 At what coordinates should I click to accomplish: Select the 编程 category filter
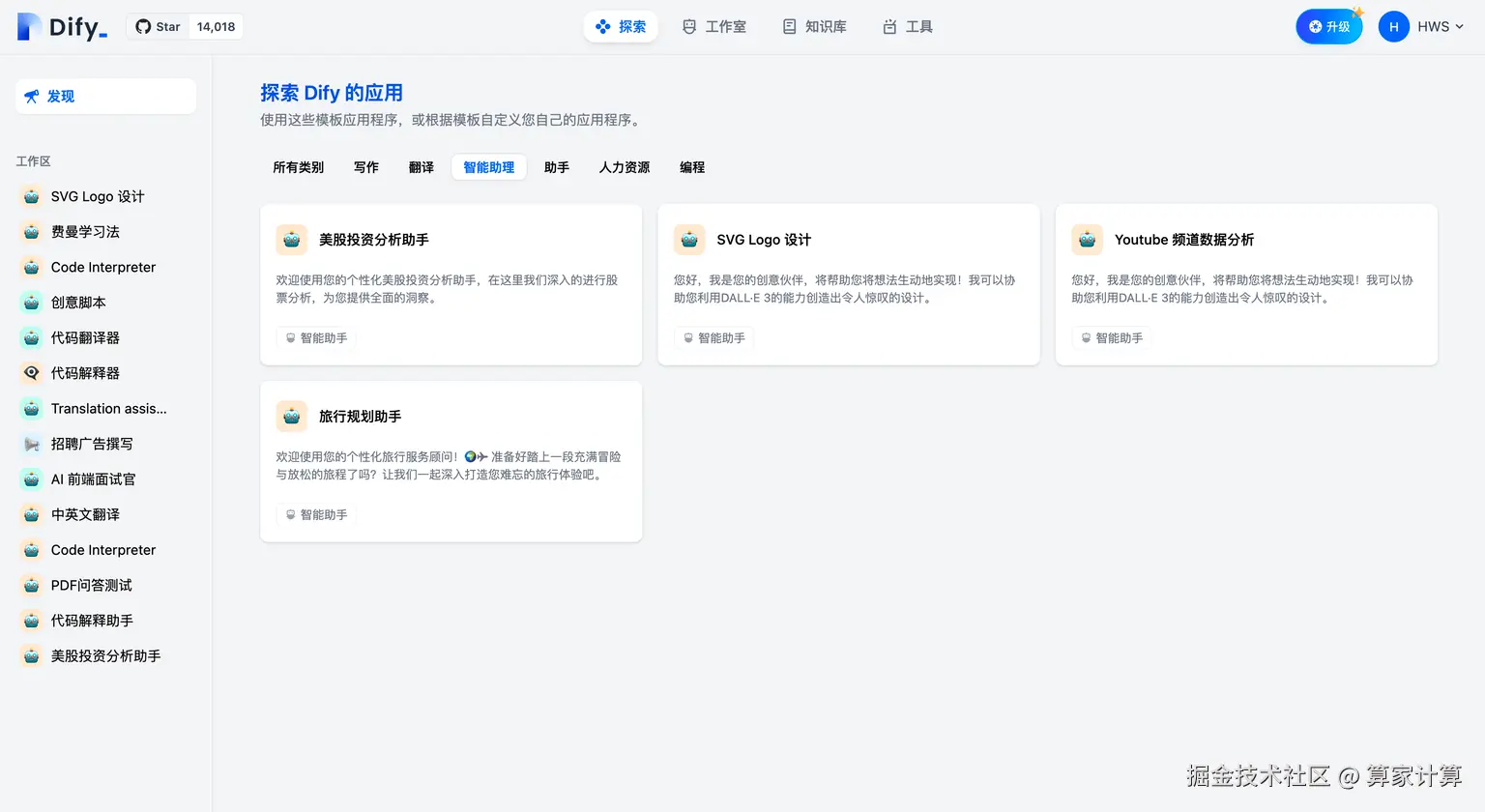[692, 167]
